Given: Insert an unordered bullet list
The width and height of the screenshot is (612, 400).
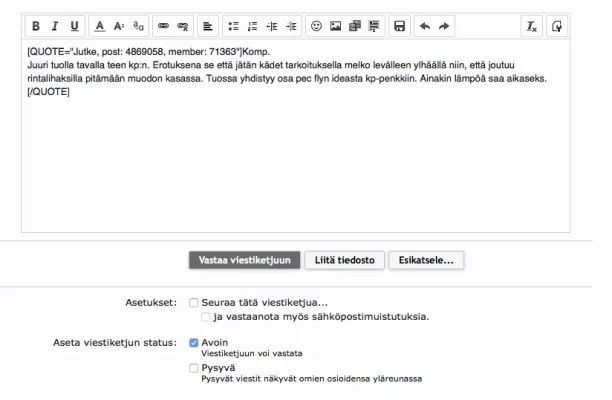Looking at the screenshot, I should point(233,26).
